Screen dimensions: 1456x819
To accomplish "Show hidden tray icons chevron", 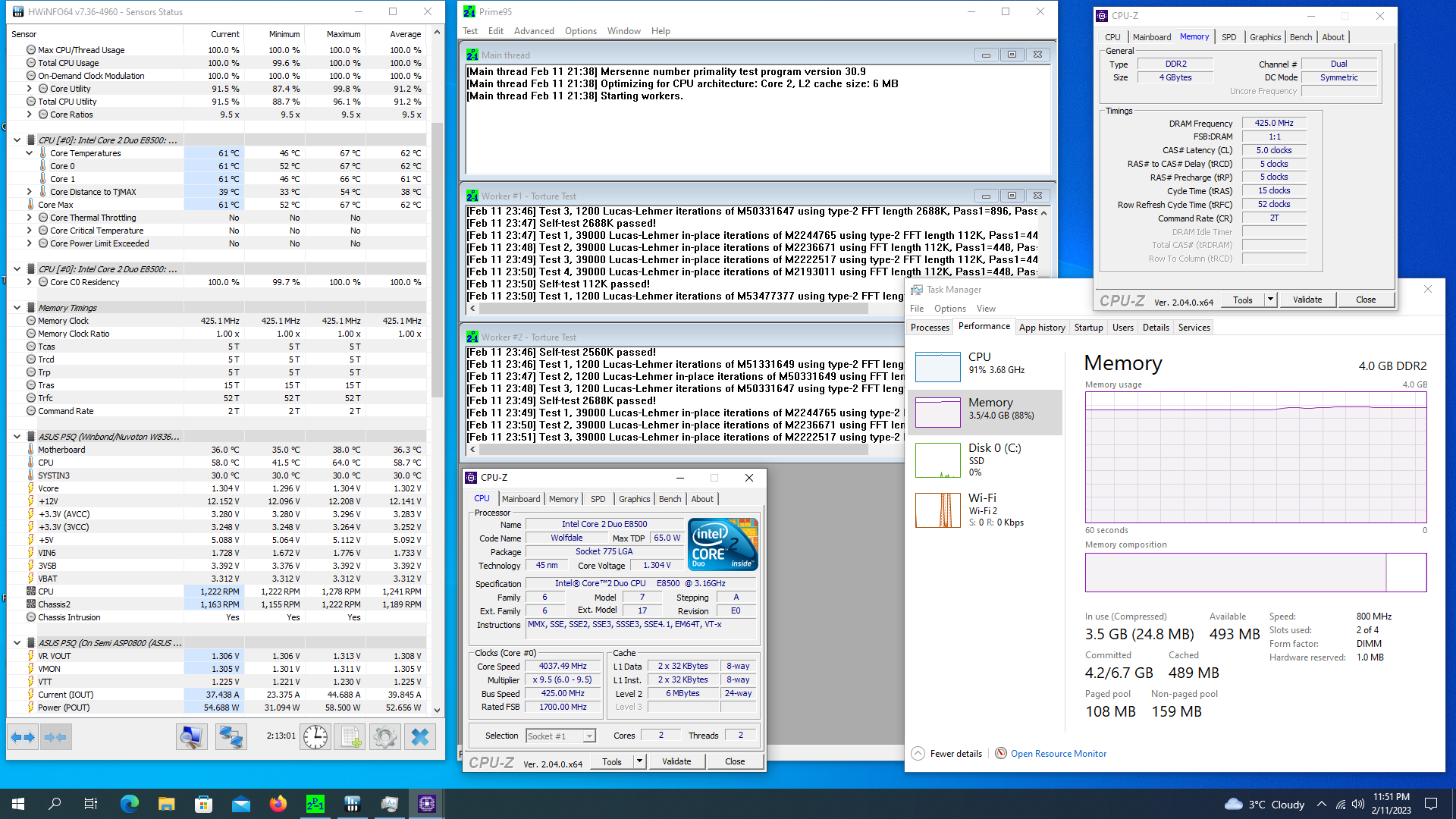I will [1322, 804].
